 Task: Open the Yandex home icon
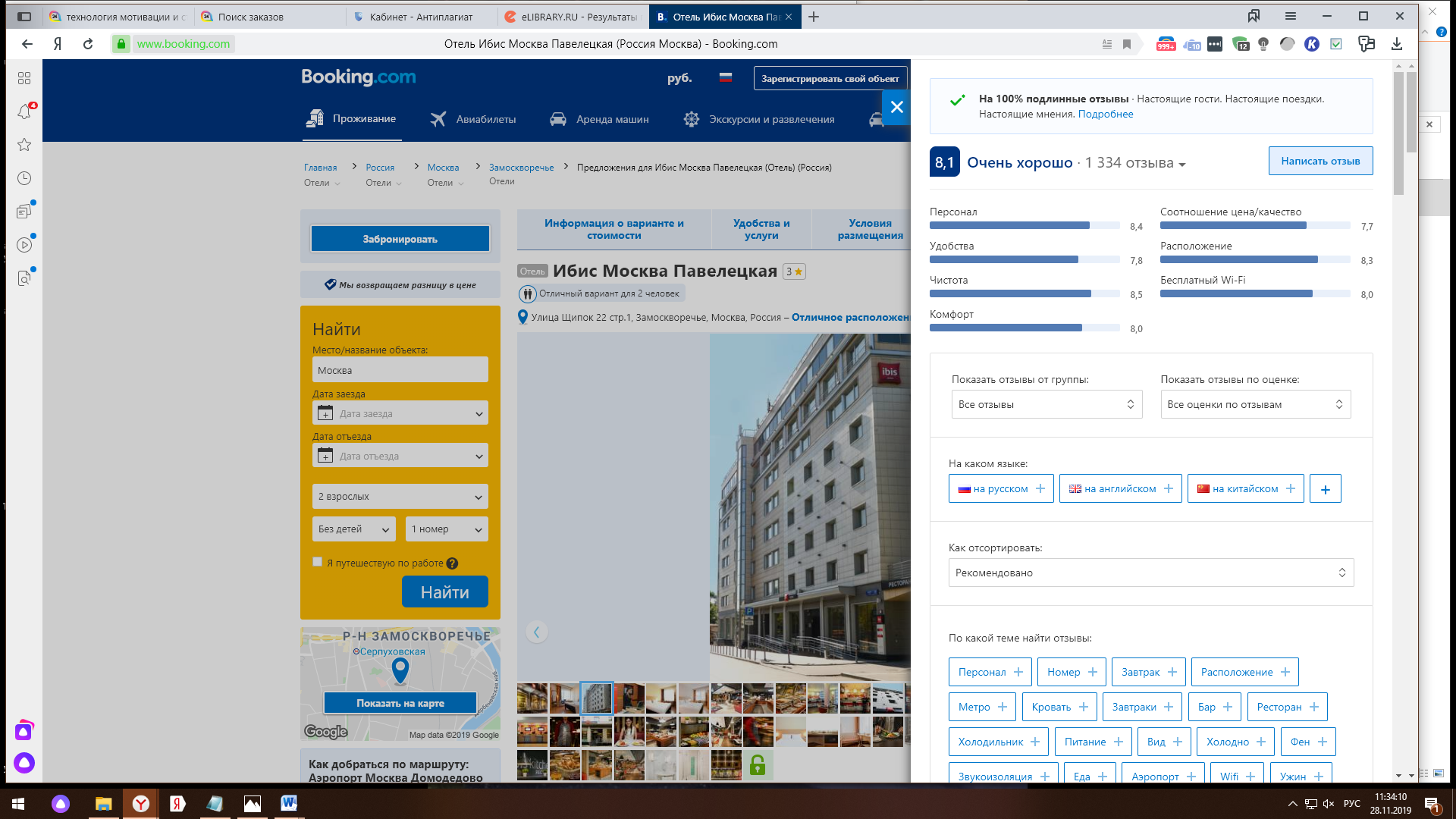tap(58, 44)
